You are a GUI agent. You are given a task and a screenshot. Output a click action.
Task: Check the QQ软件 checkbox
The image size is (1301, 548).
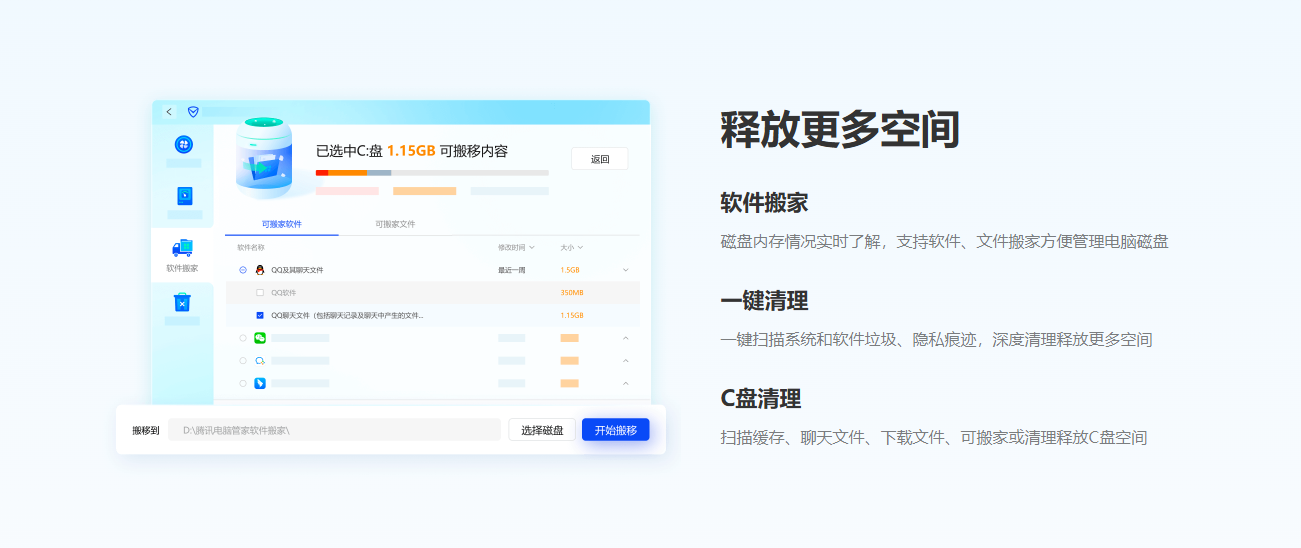tap(260, 293)
